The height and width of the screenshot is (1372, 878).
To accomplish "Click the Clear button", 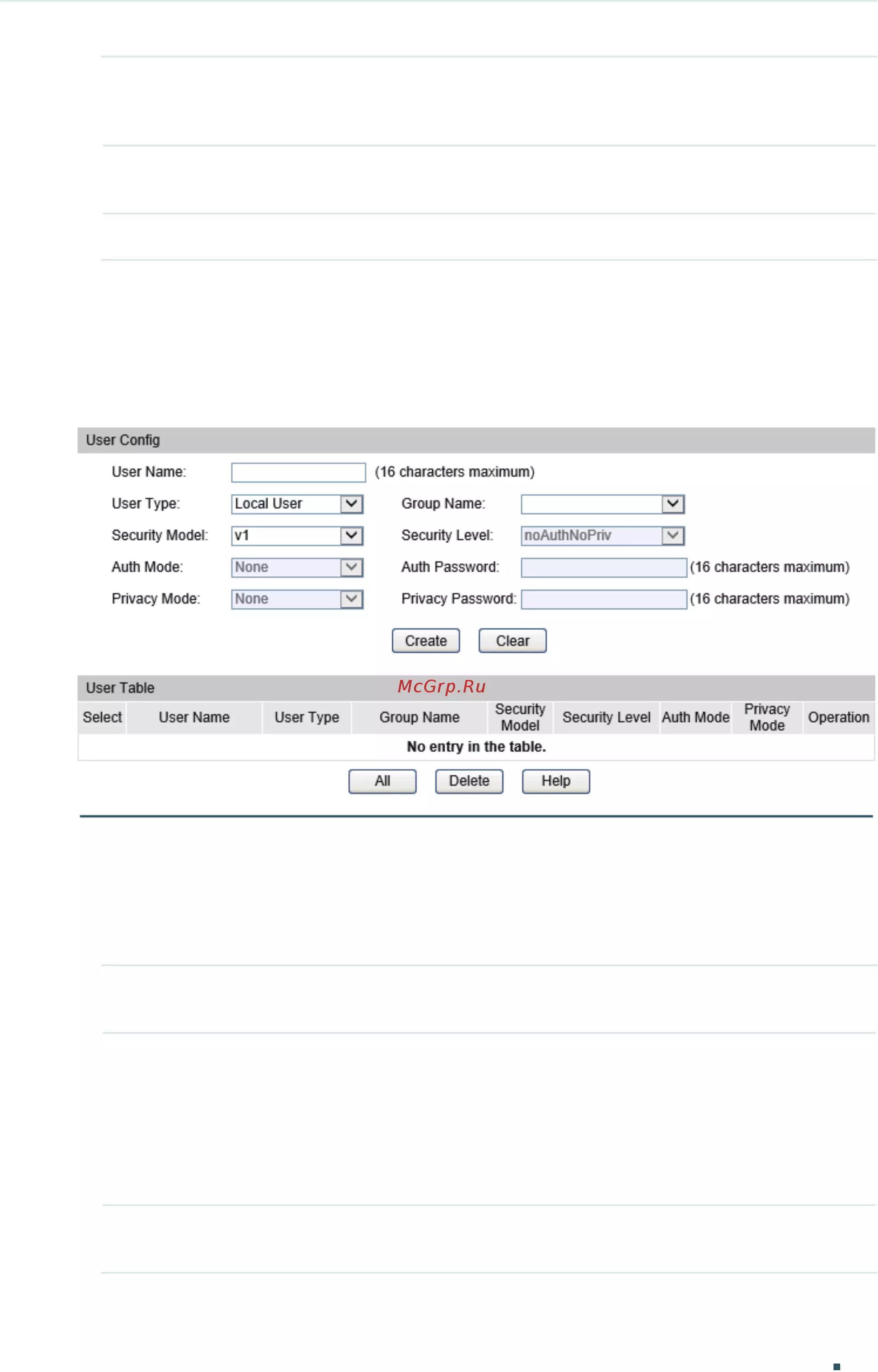I will [x=512, y=641].
